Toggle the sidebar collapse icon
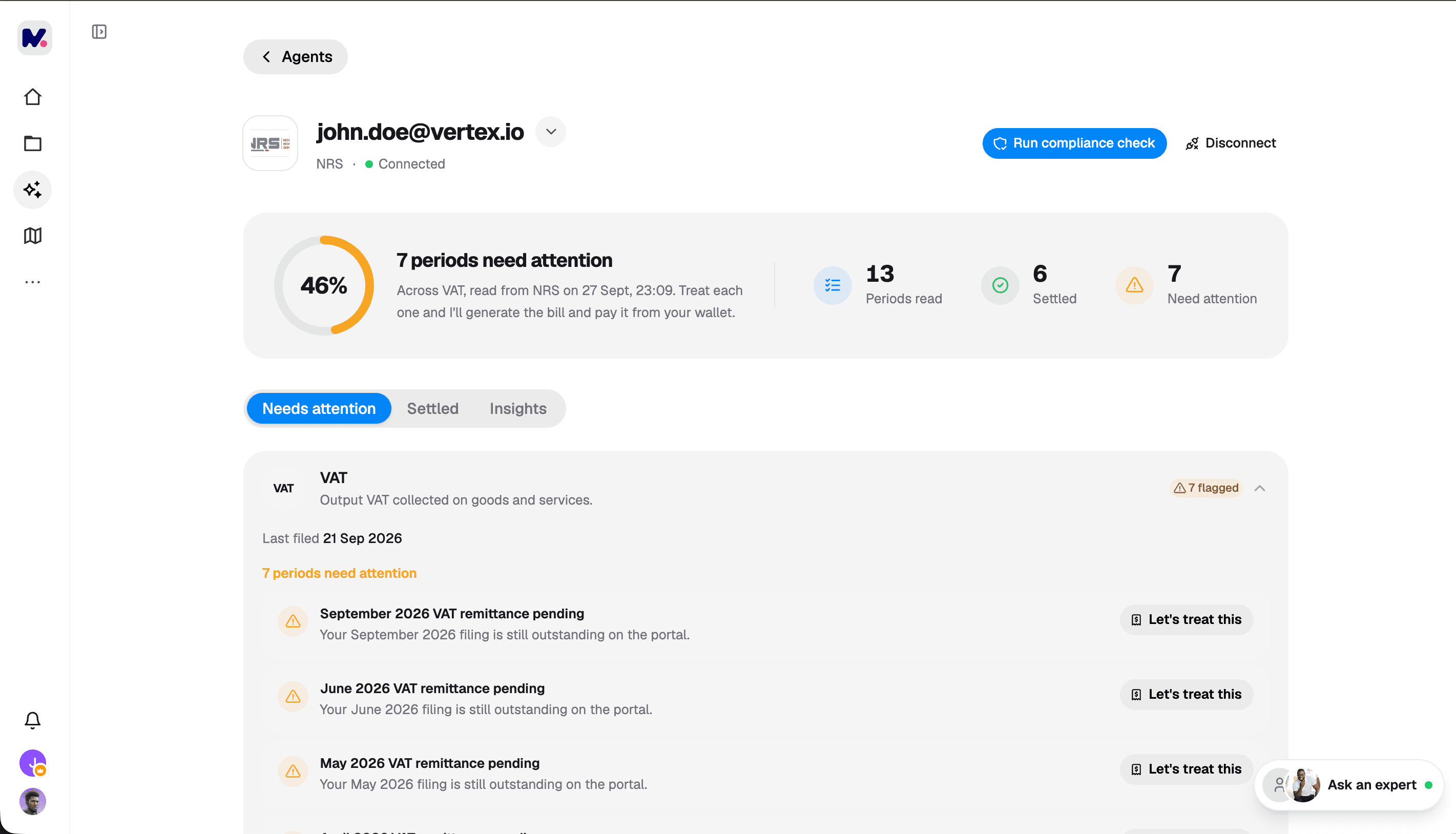Image resolution: width=1456 pixels, height=834 pixels. (99, 31)
